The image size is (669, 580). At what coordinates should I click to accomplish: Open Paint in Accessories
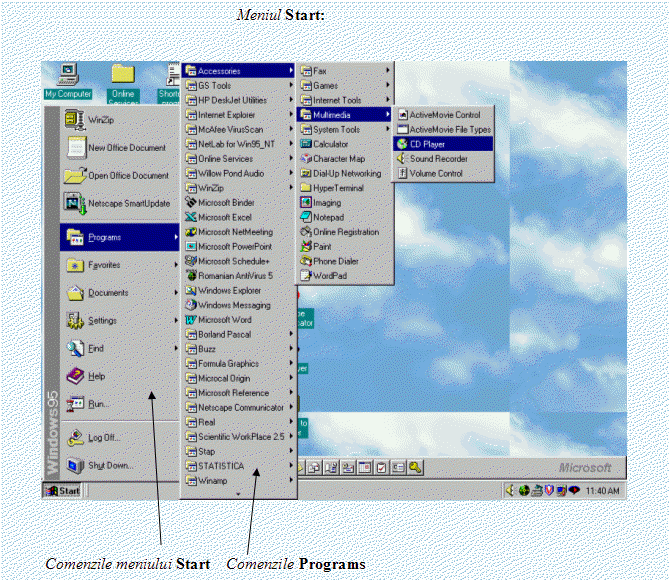345,247
